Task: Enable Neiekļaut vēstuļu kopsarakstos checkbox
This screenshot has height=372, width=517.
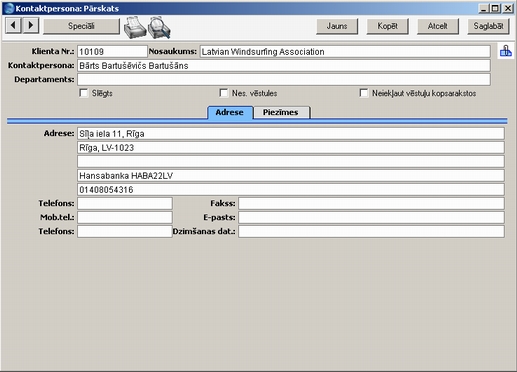Action: click(x=364, y=93)
